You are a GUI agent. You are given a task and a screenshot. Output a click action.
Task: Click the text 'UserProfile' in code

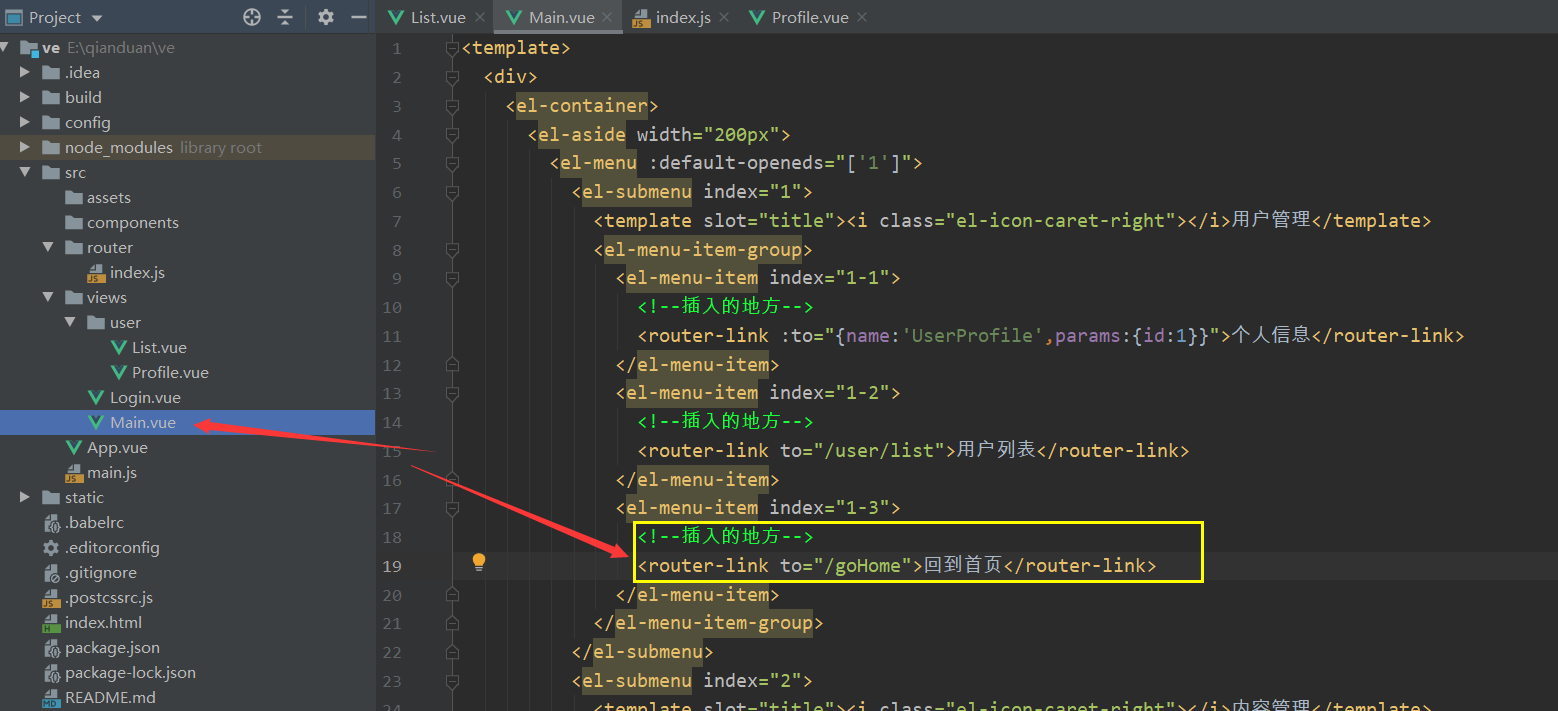click(975, 335)
